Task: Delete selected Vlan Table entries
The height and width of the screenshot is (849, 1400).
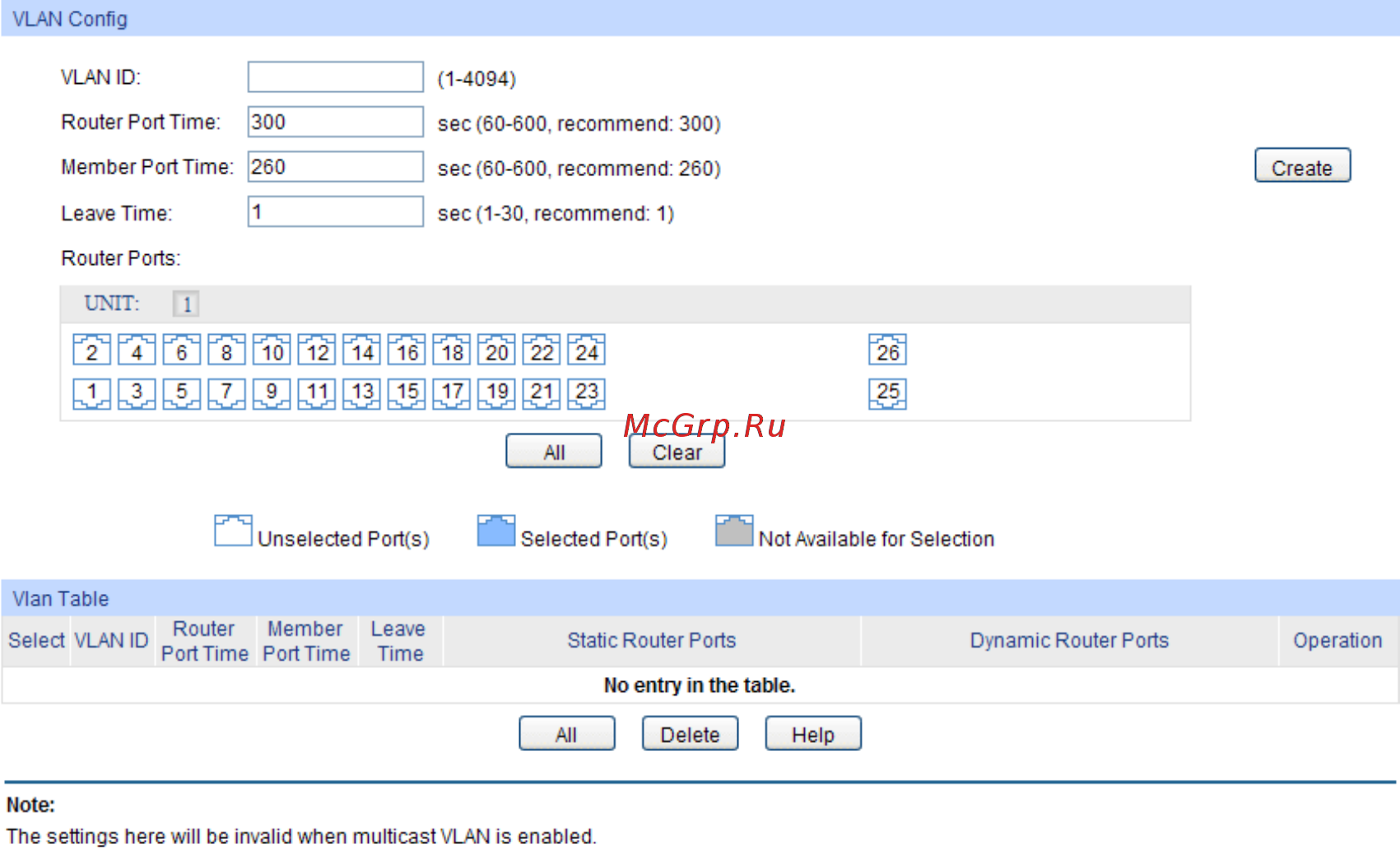Action: [690, 733]
